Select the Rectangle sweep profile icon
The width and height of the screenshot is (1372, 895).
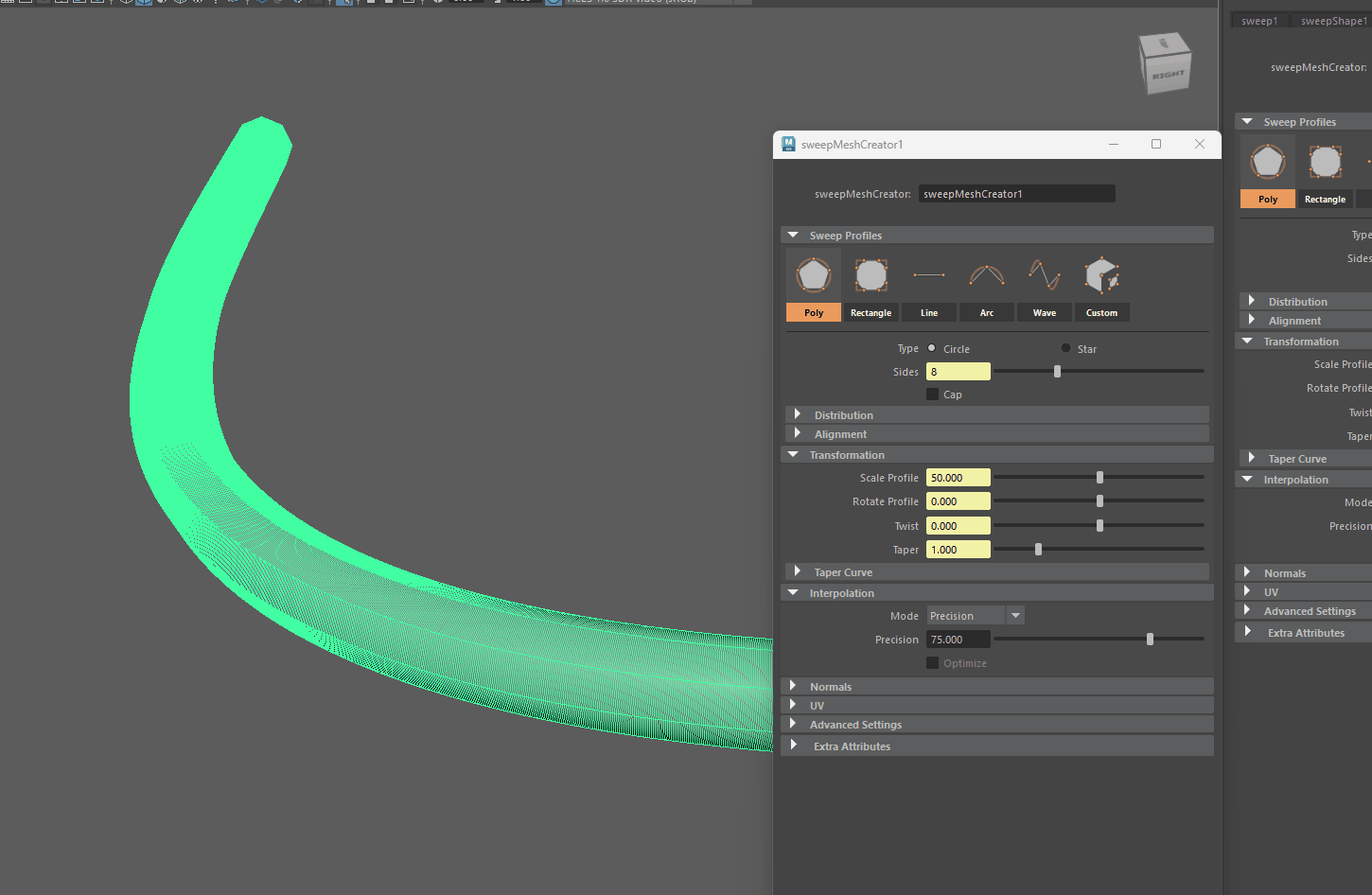pos(871,276)
